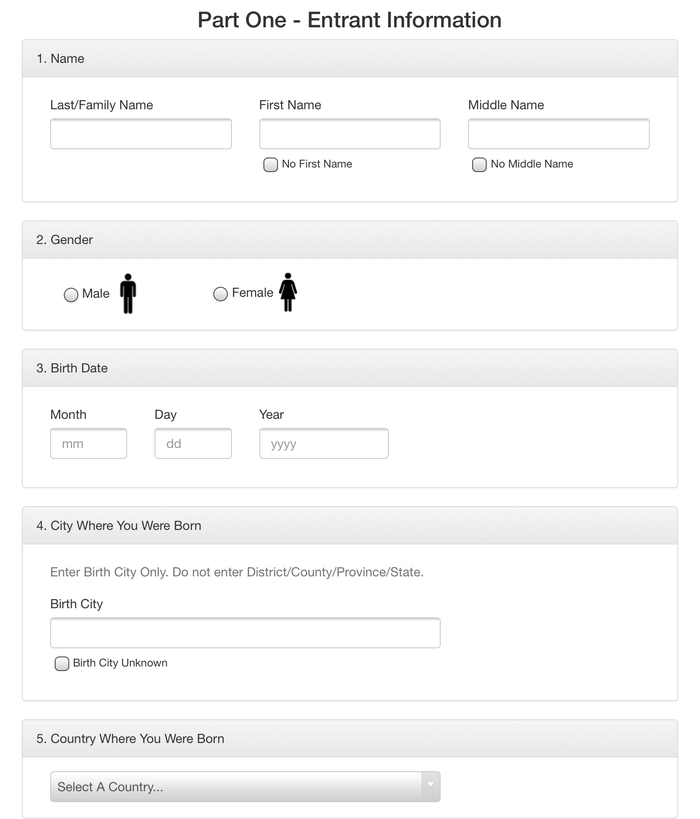Click into the First Name text box
The height and width of the screenshot is (819, 700).
pos(349,134)
